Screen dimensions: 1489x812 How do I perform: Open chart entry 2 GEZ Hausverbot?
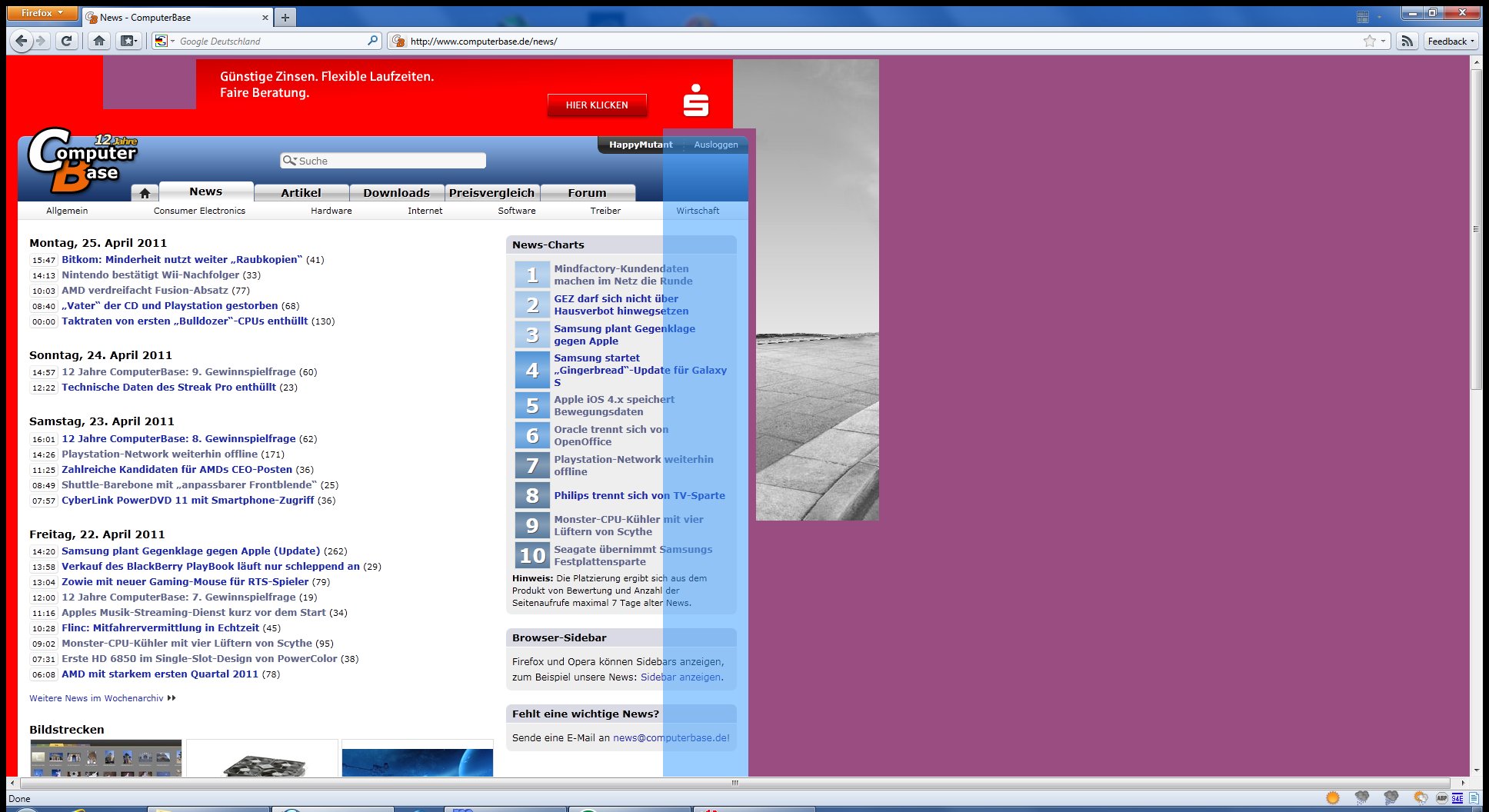pyautogui.click(x=621, y=305)
